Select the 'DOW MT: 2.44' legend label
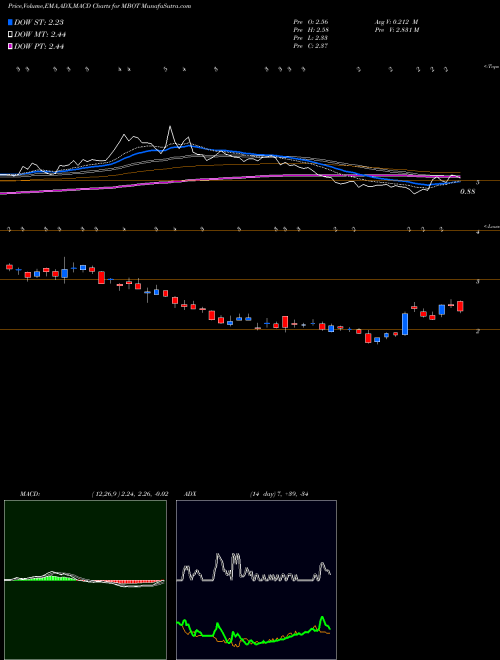This screenshot has height=660, width=500. [x=40, y=35]
